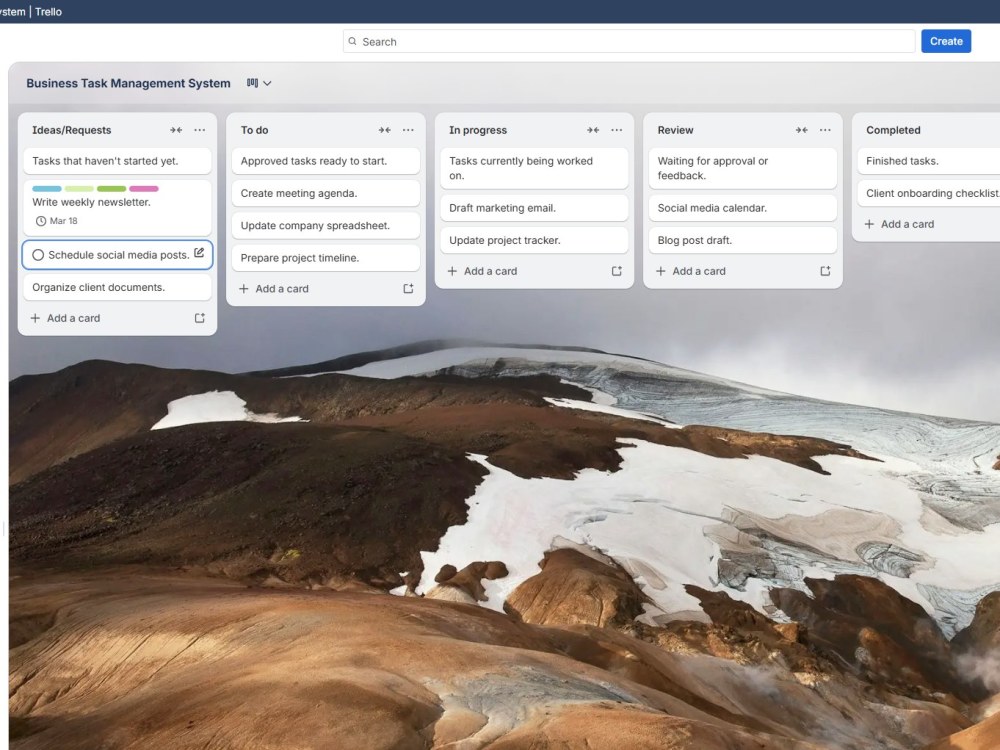Open the Finished tasks card

click(929, 161)
